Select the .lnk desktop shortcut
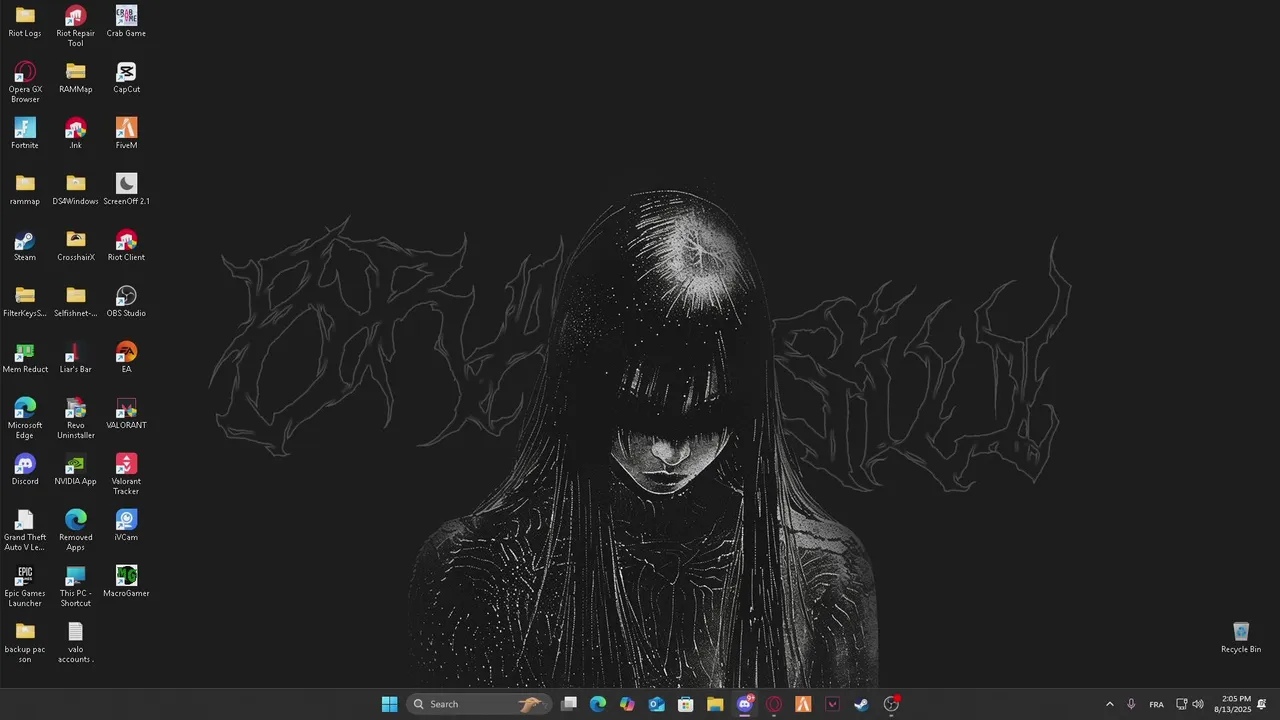1280x720 pixels. point(76,134)
